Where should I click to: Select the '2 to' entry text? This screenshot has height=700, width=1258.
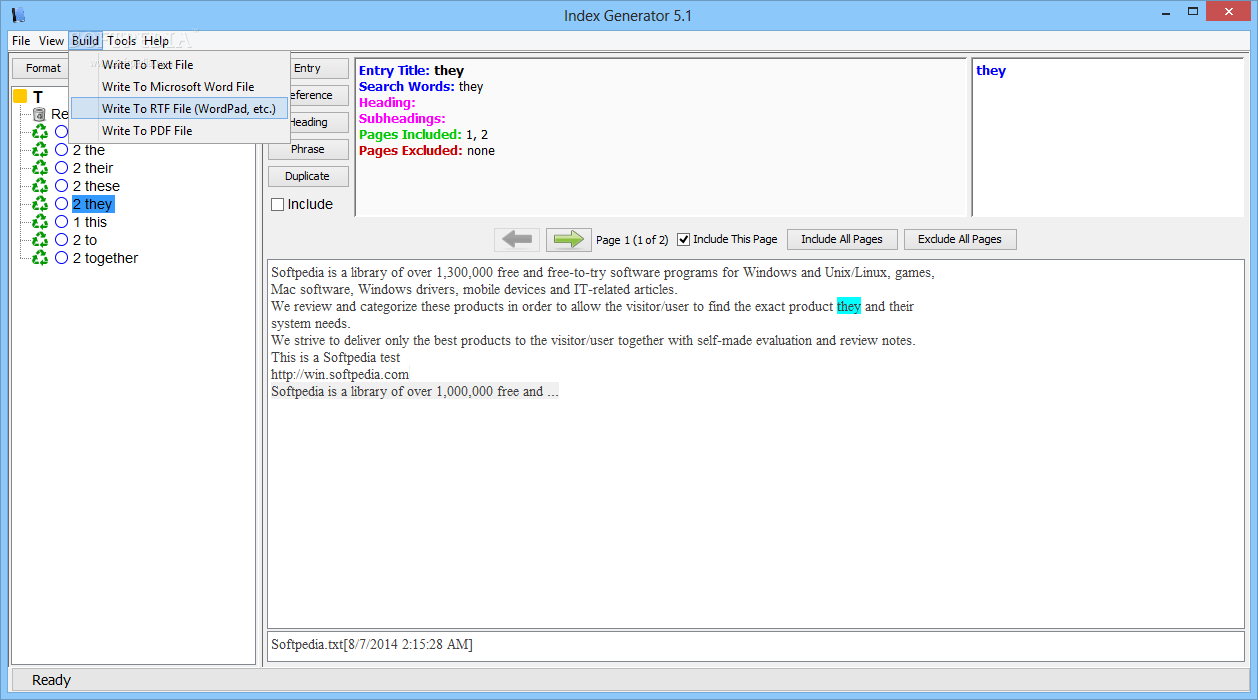point(85,240)
